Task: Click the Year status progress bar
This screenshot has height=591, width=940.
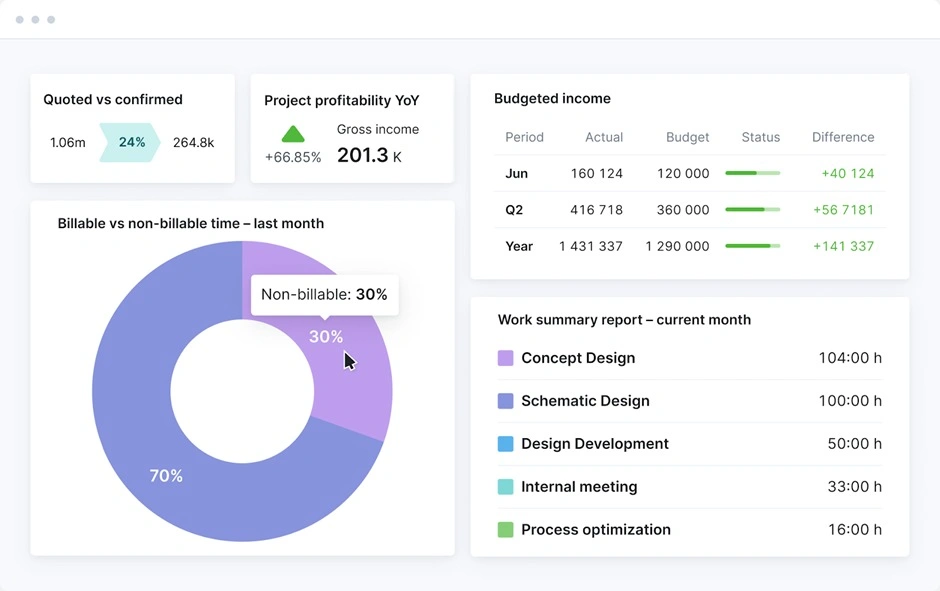Action: click(752, 246)
